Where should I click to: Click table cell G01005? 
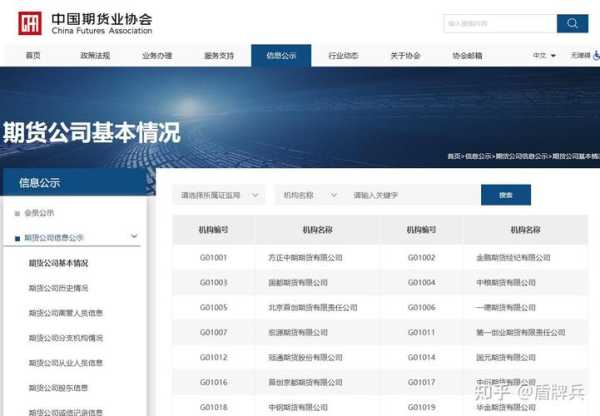click(x=214, y=307)
